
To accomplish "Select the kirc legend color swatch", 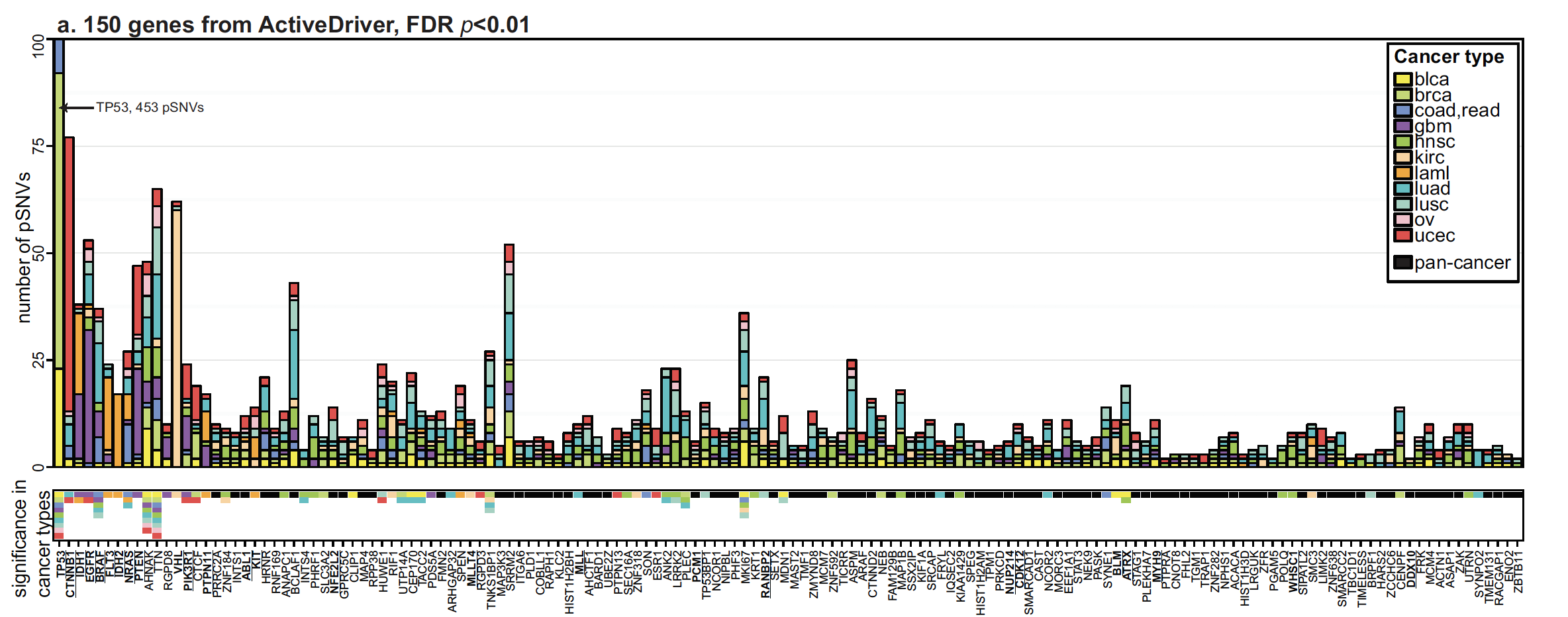I will coord(1403,158).
